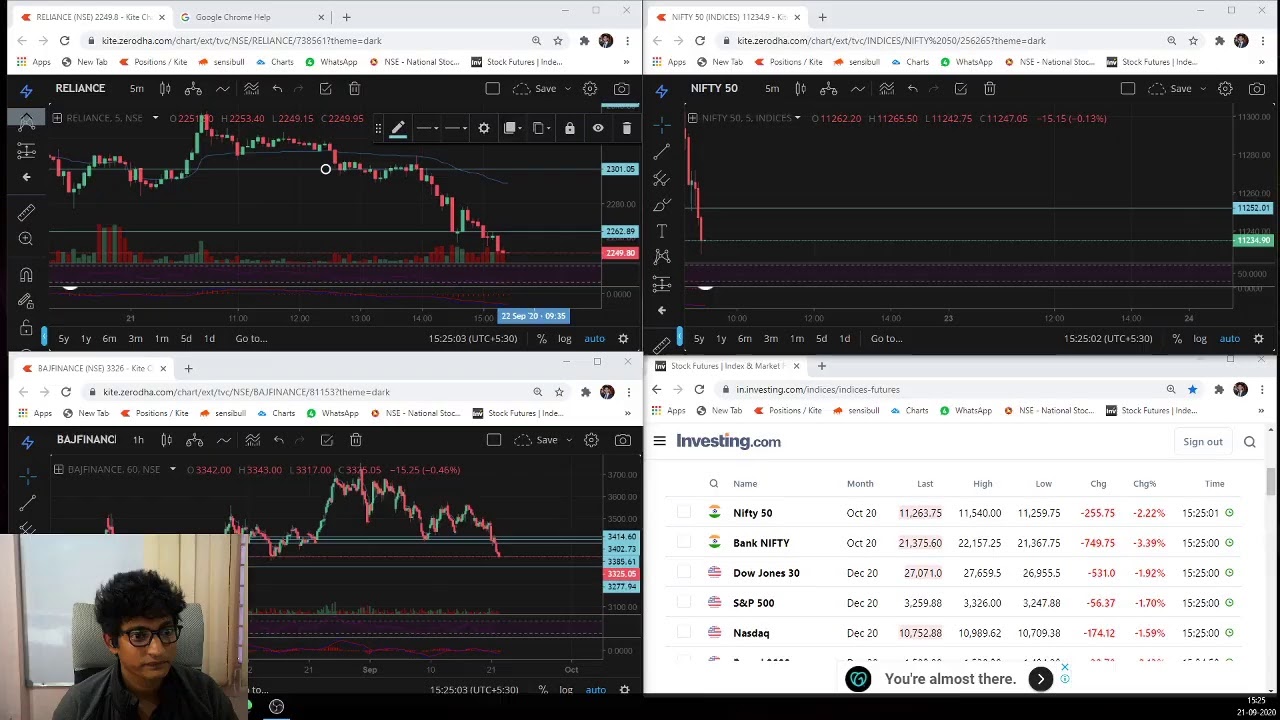Open Investing.com hamburger menu
The image size is (1280, 720).
tap(660, 441)
